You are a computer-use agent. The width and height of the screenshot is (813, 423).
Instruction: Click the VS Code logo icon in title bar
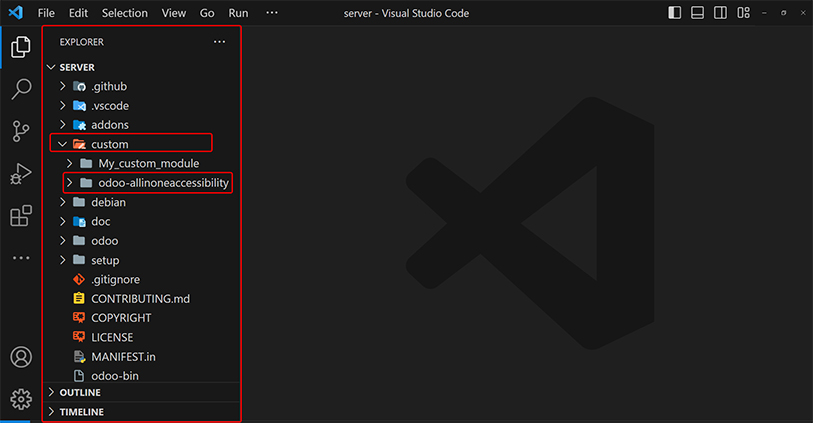pos(16,12)
